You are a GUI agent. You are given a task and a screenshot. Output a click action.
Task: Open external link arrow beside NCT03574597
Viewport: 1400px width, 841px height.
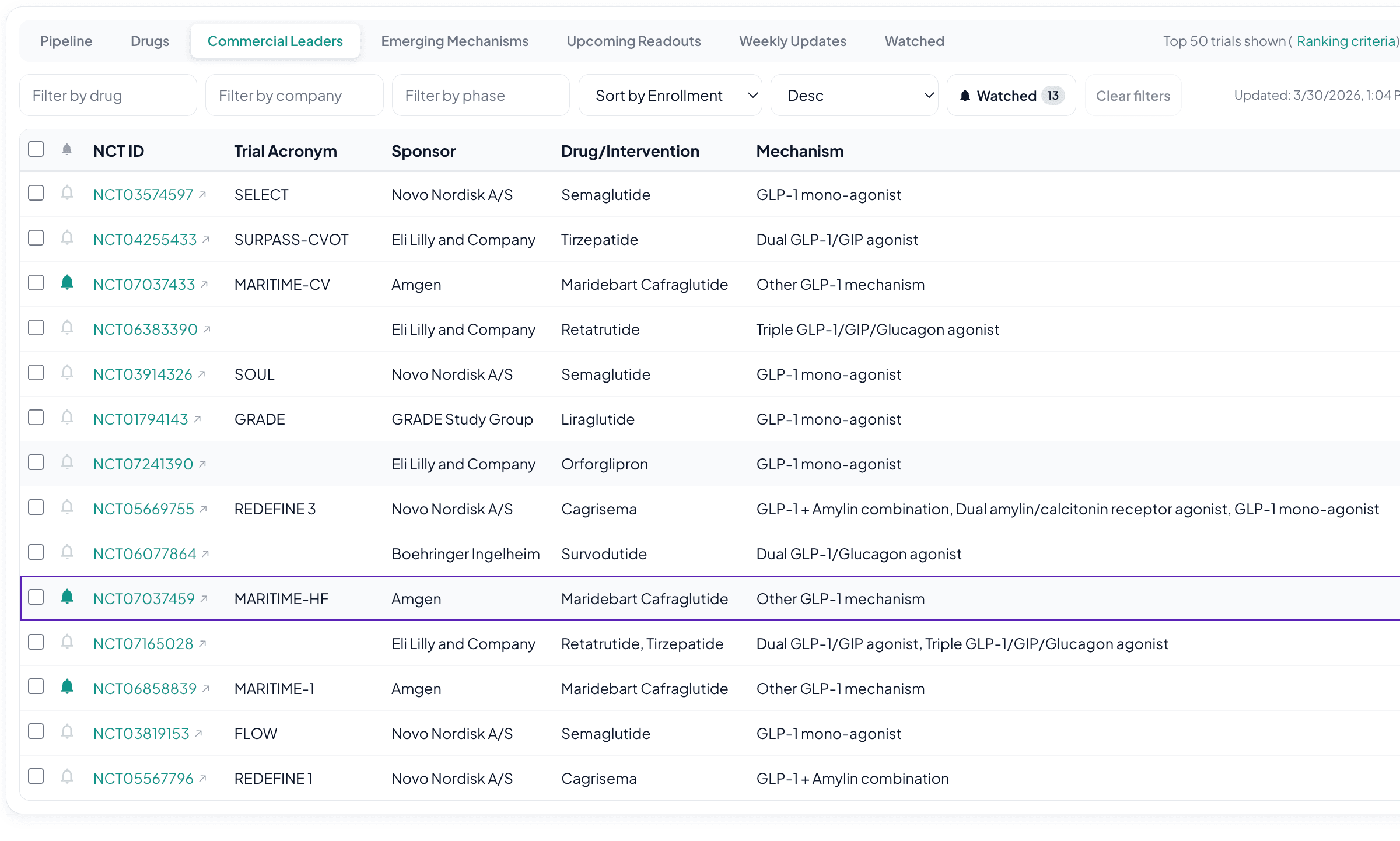coord(202,195)
